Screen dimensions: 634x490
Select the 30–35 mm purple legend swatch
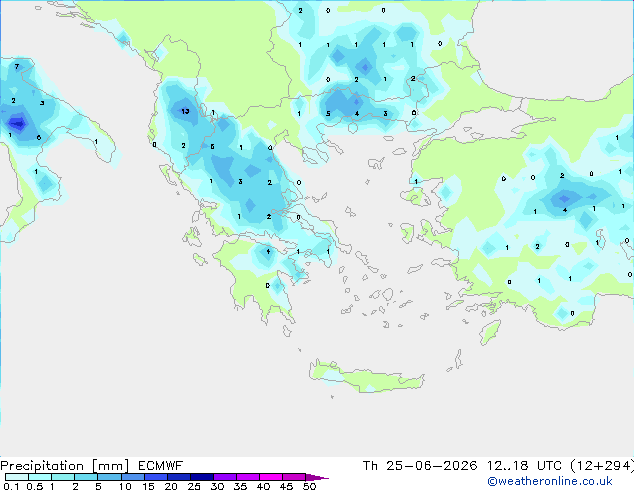(x=224, y=477)
